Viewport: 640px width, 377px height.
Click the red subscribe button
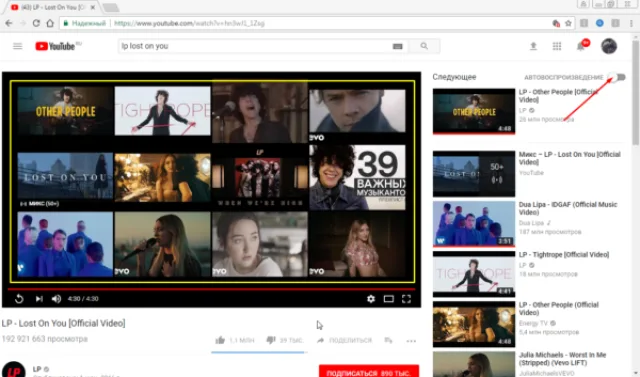tap(369, 371)
